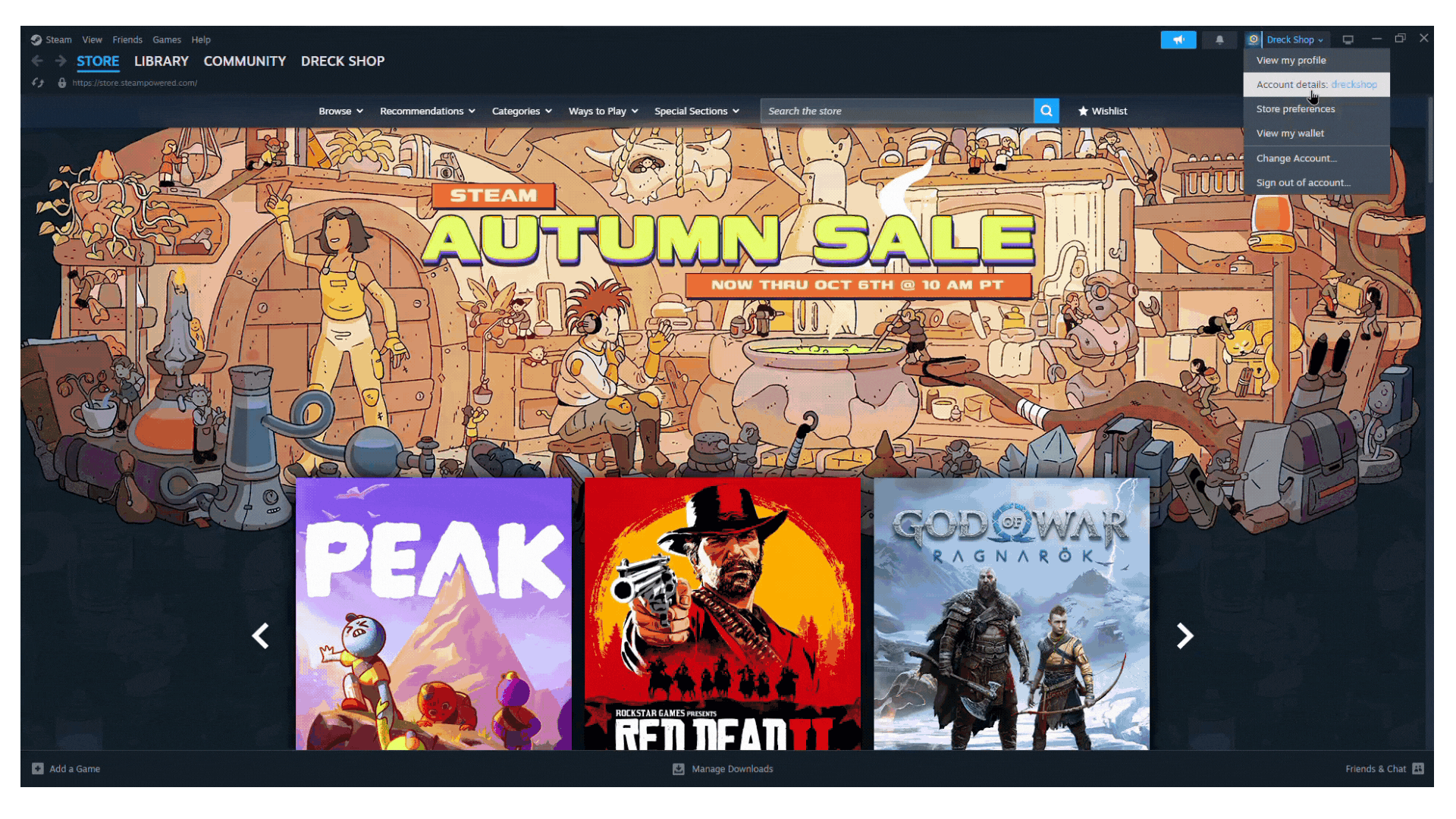Click the store search magnifier button
This screenshot has height=819, width=1456.
click(1046, 111)
